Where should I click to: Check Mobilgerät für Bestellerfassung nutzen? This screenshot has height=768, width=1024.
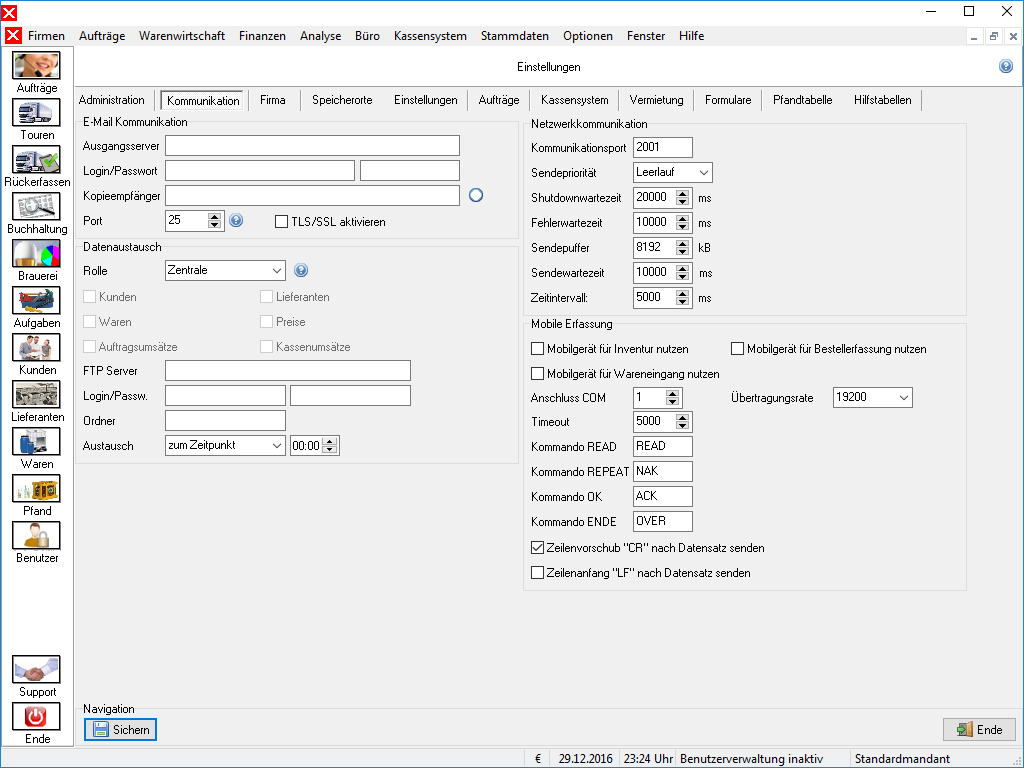(x=737, y=349)
